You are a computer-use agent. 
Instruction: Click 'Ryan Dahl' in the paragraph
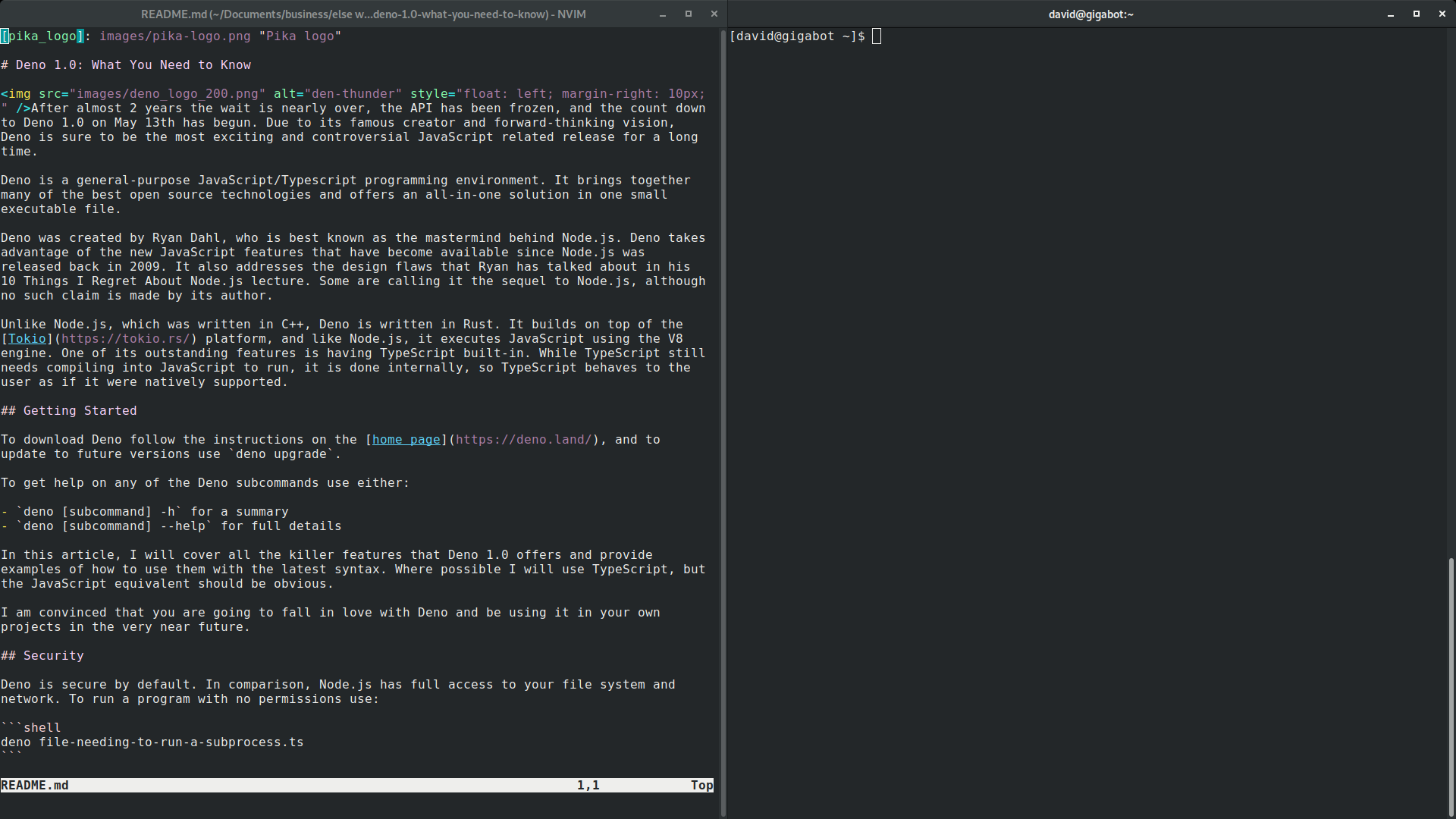click(x=187, y=238)
